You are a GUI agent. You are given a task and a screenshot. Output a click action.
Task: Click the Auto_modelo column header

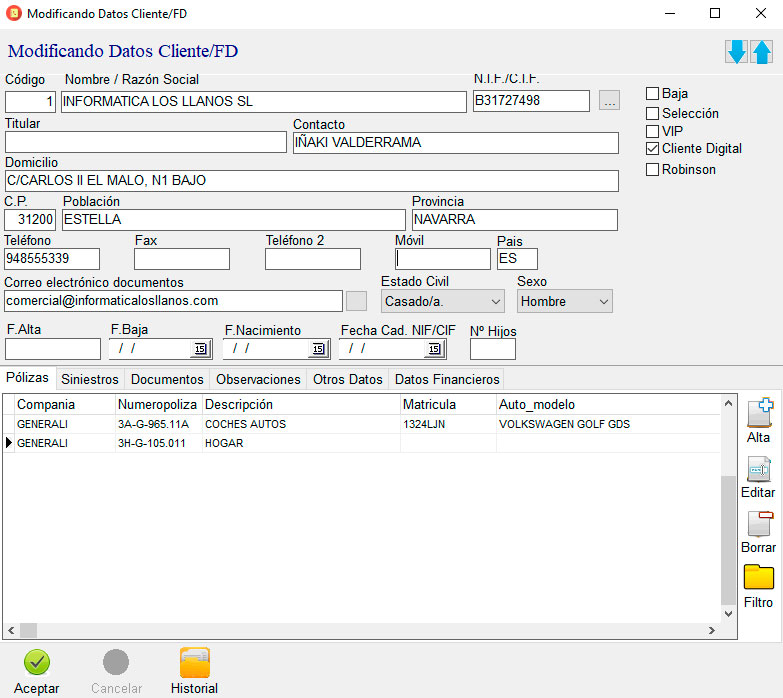click(x=608, y=404)
